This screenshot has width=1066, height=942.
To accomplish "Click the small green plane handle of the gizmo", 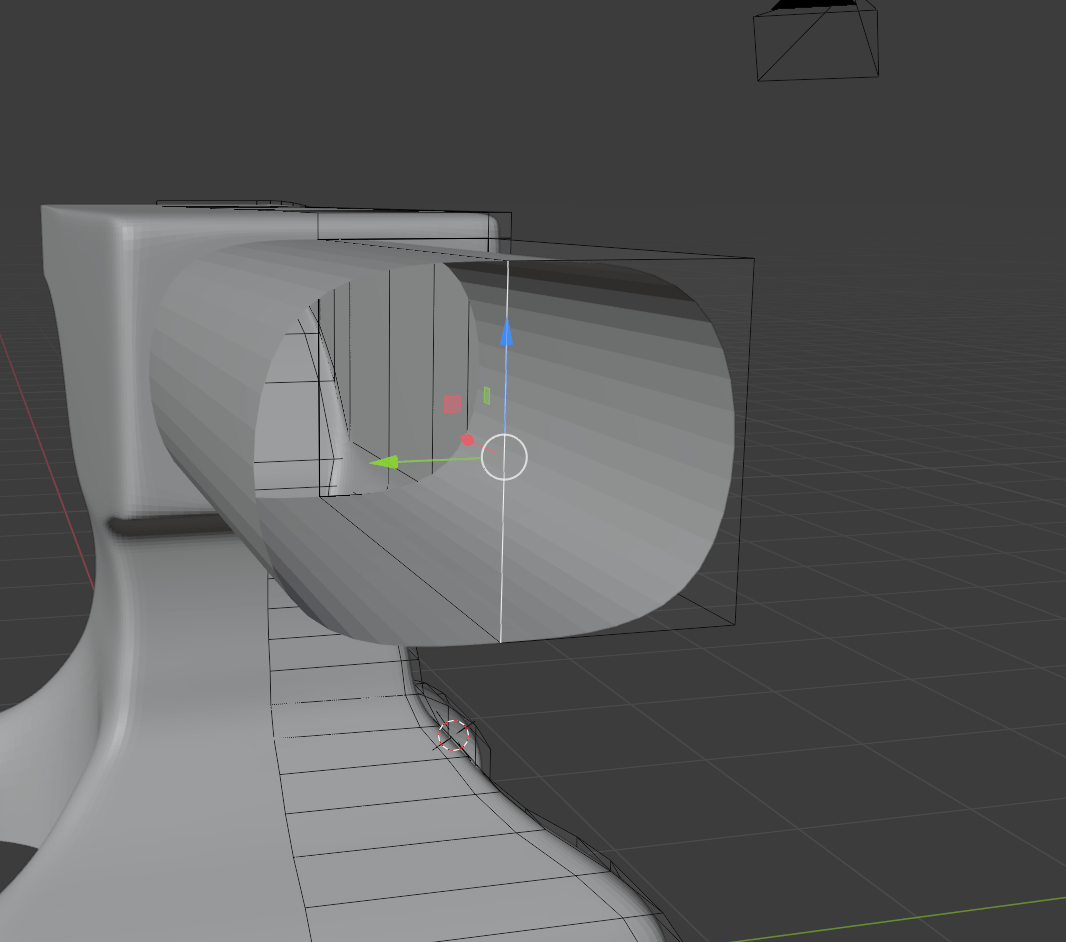I will [487, 394].
